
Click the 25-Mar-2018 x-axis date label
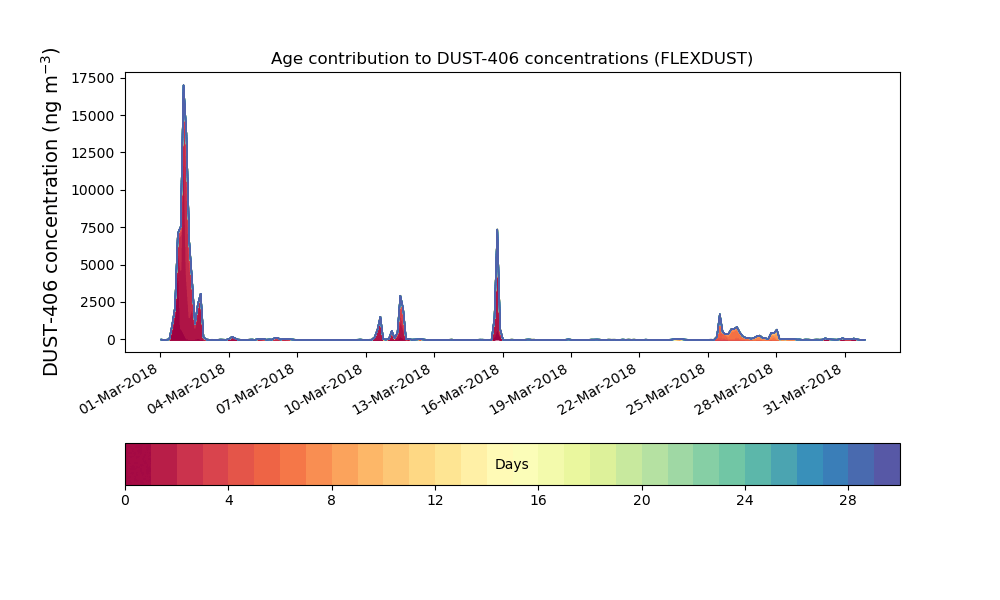pos(672,385)
